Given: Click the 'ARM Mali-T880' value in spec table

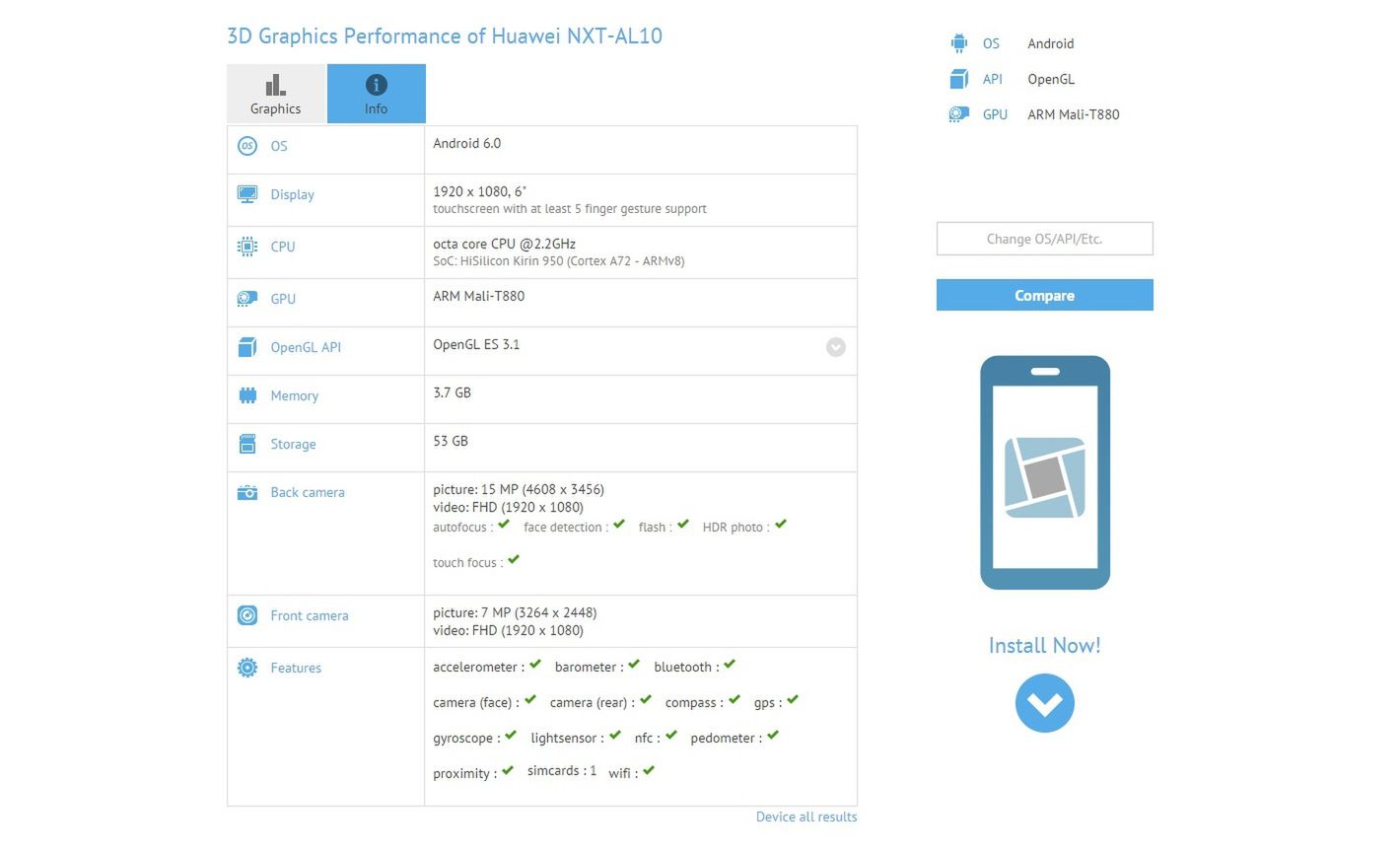Looking at the screenshot, I should pos(479,296).
